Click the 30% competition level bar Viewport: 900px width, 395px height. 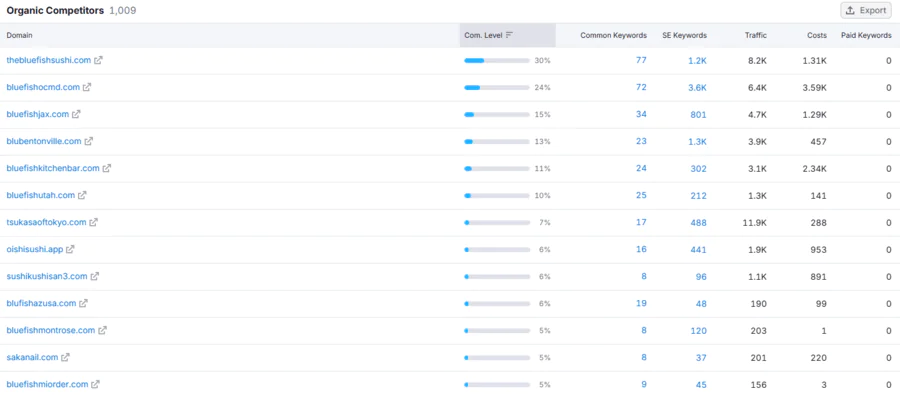coord(496,60)
